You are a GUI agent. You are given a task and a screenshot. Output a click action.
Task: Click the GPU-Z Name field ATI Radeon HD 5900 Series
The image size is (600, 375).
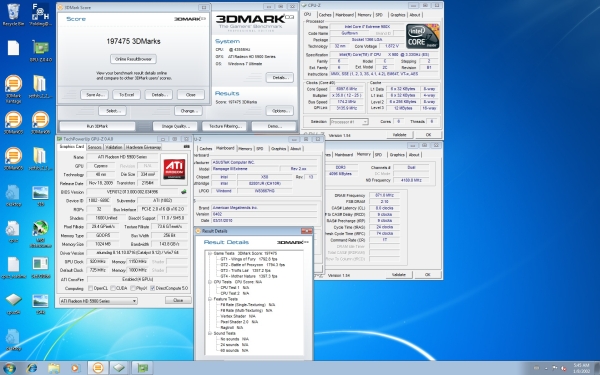point(122,157)
